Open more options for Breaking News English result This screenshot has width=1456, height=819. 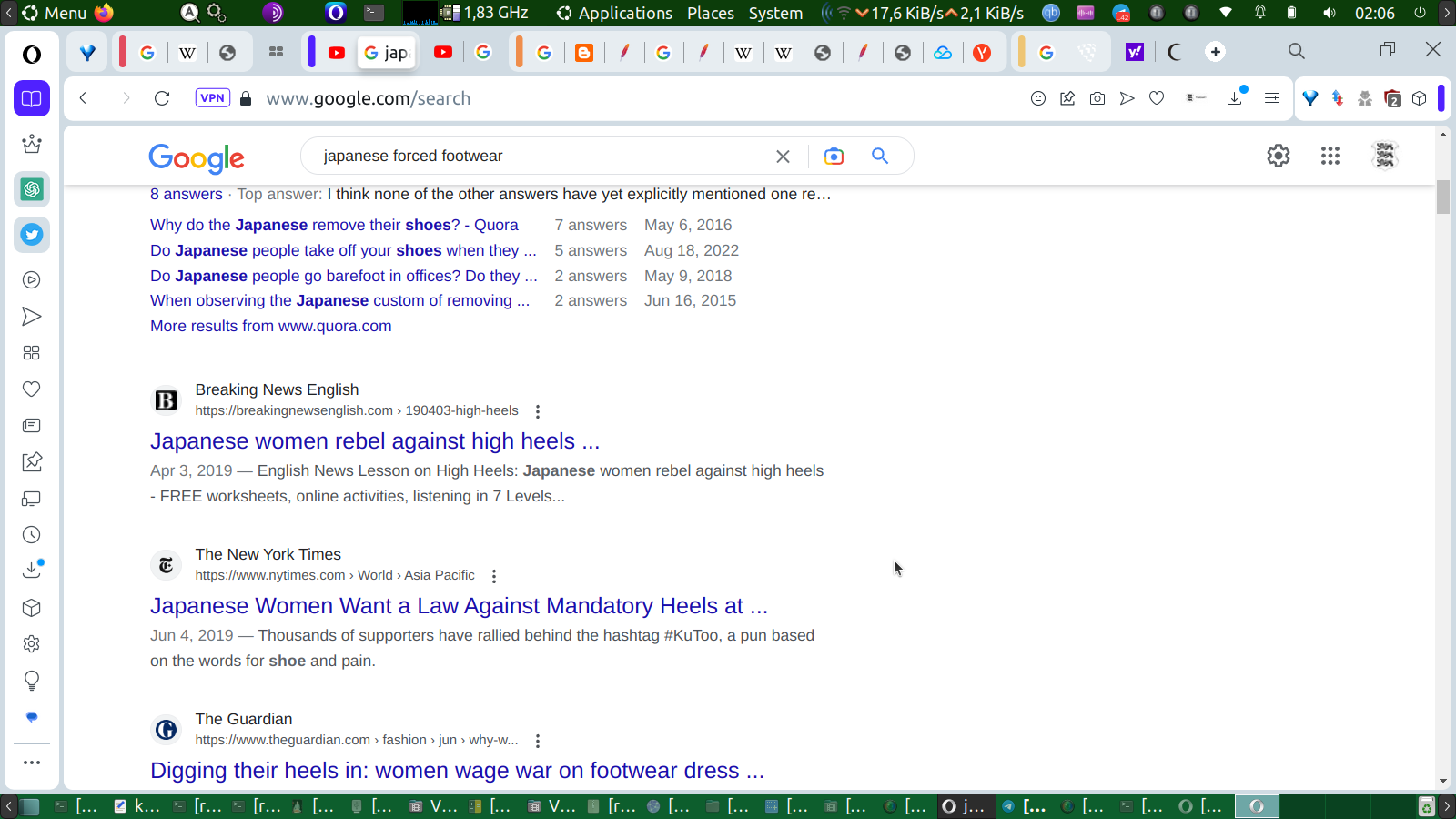pos(538,411)
